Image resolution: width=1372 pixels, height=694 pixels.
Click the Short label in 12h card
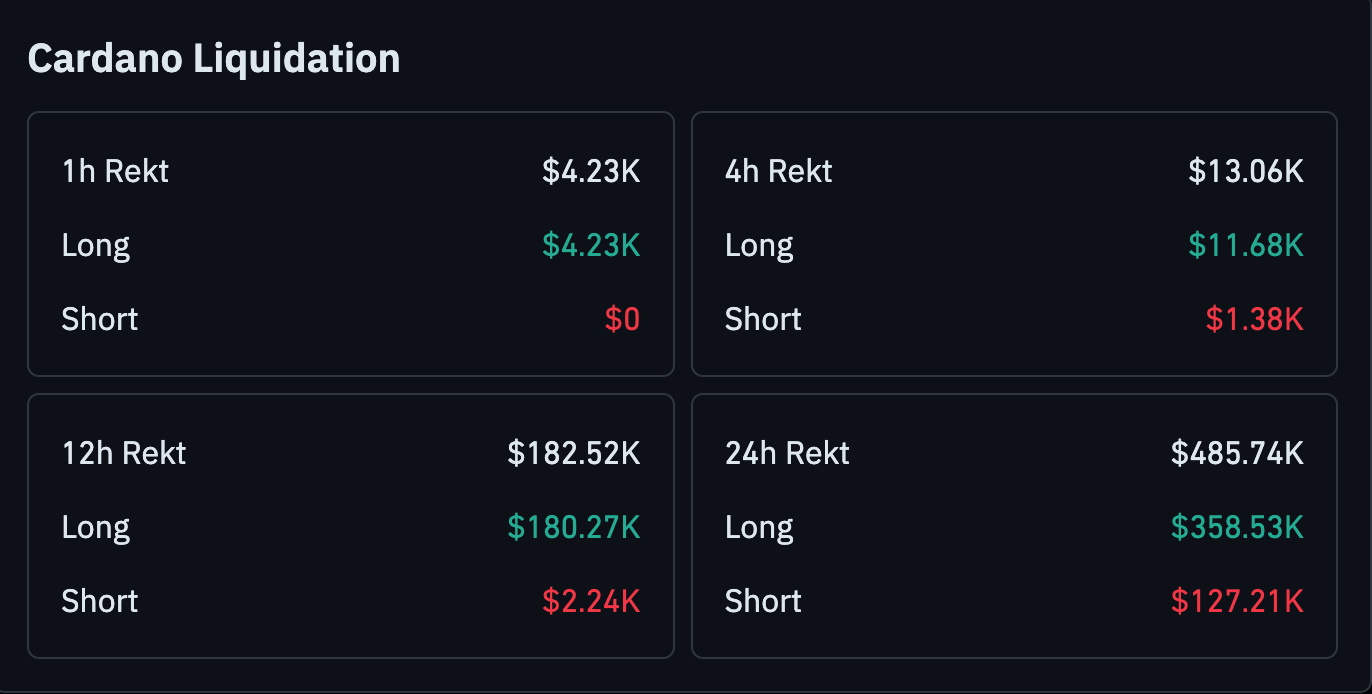[x=100, y=601]
